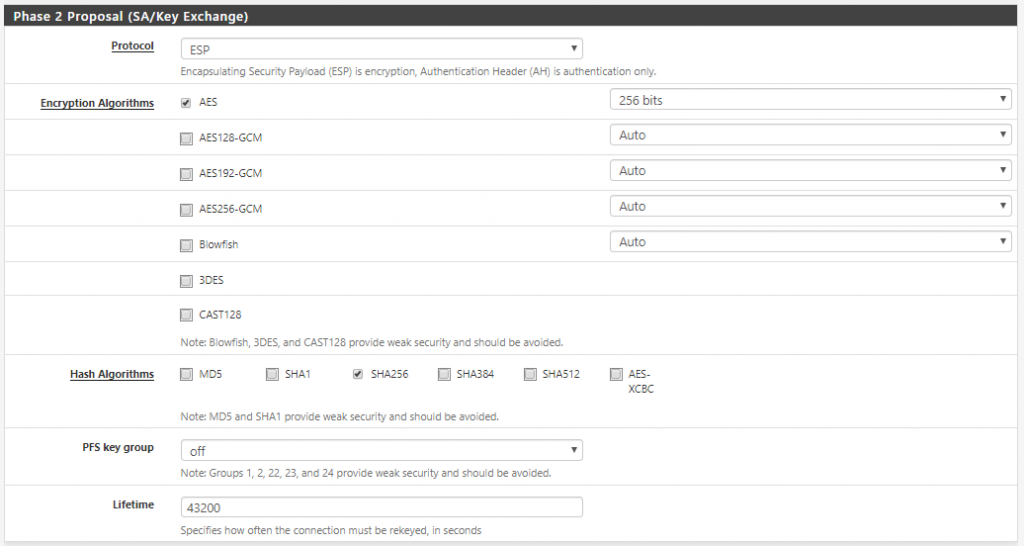
Task: Check the Blowfish encryption option
Action: click(186, 245)
